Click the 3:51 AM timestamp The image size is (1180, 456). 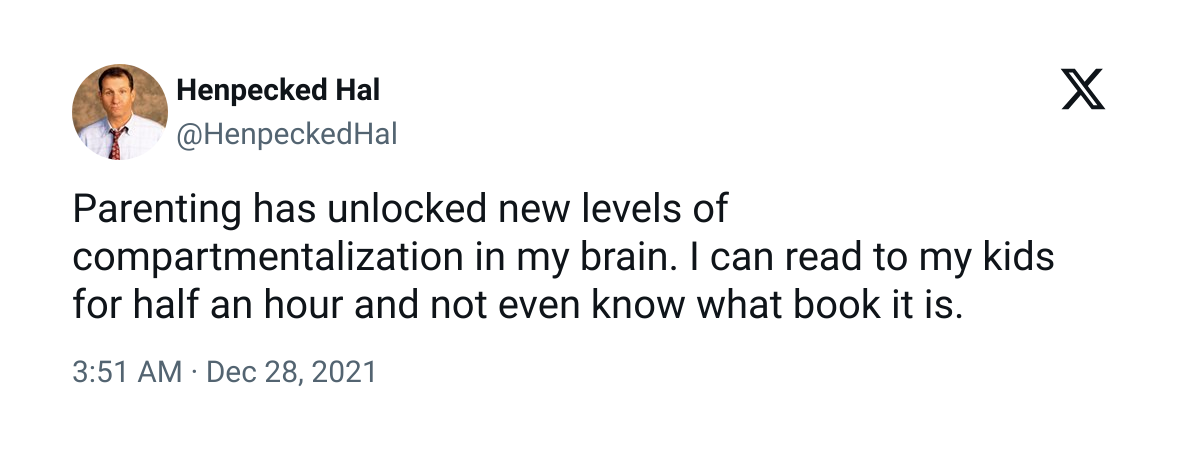(127, 372)
